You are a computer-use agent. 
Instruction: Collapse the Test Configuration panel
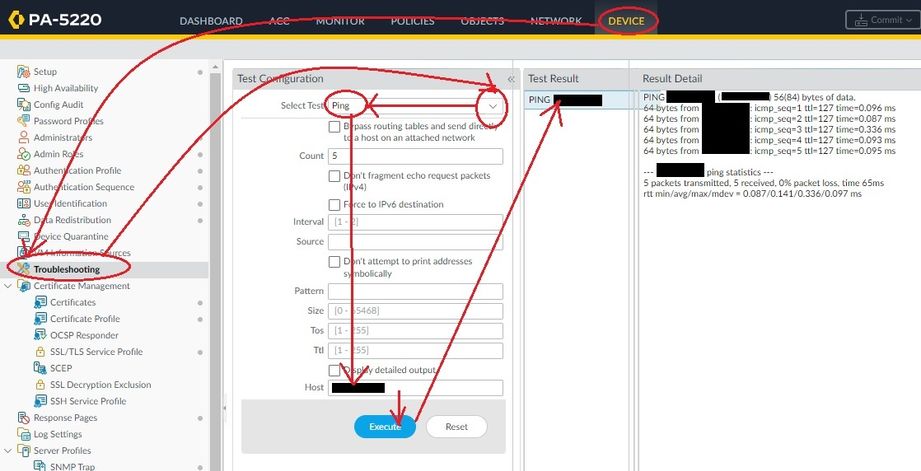[510, 79]
